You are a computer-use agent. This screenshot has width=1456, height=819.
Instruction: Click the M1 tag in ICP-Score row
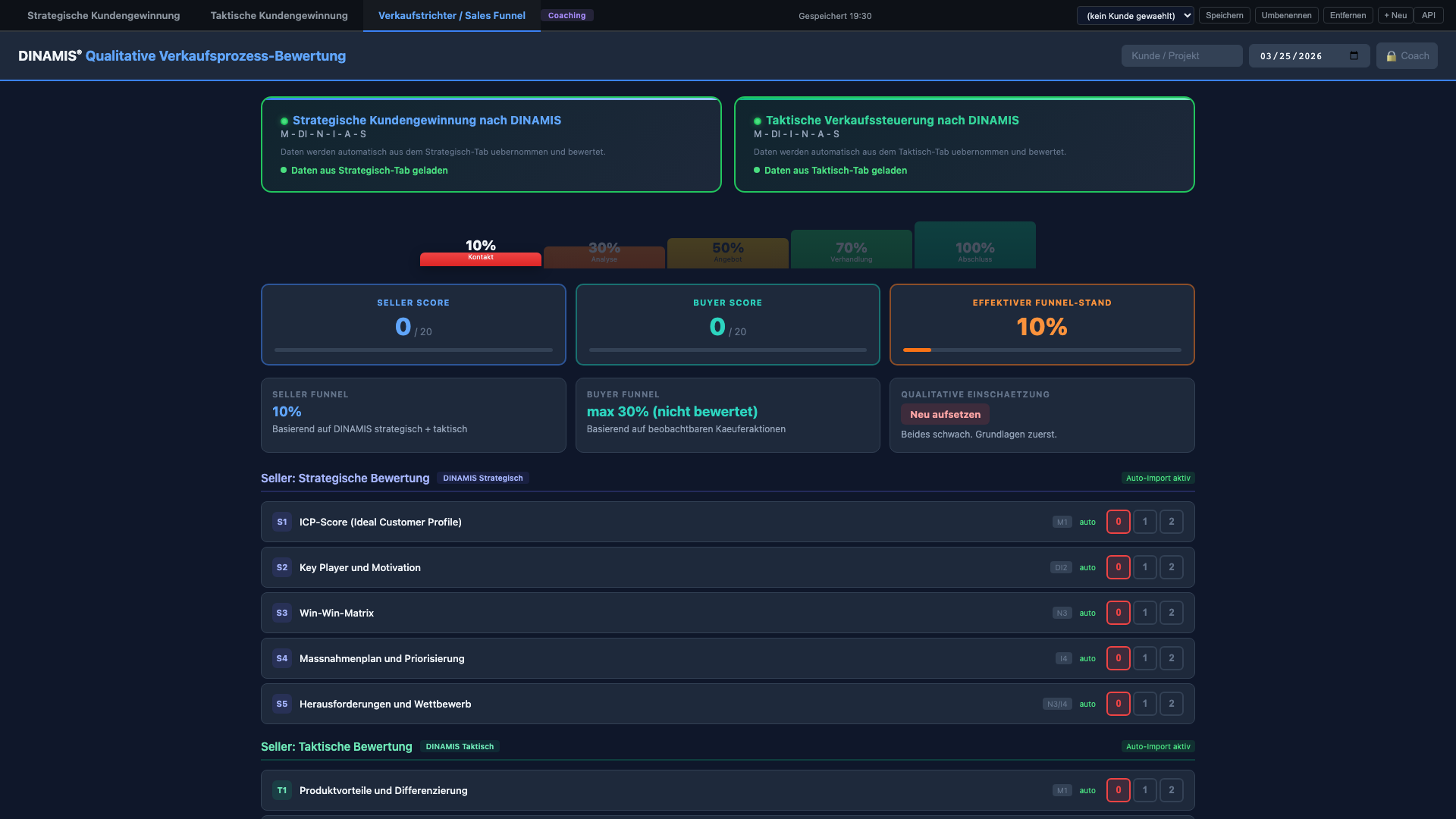1062,522
